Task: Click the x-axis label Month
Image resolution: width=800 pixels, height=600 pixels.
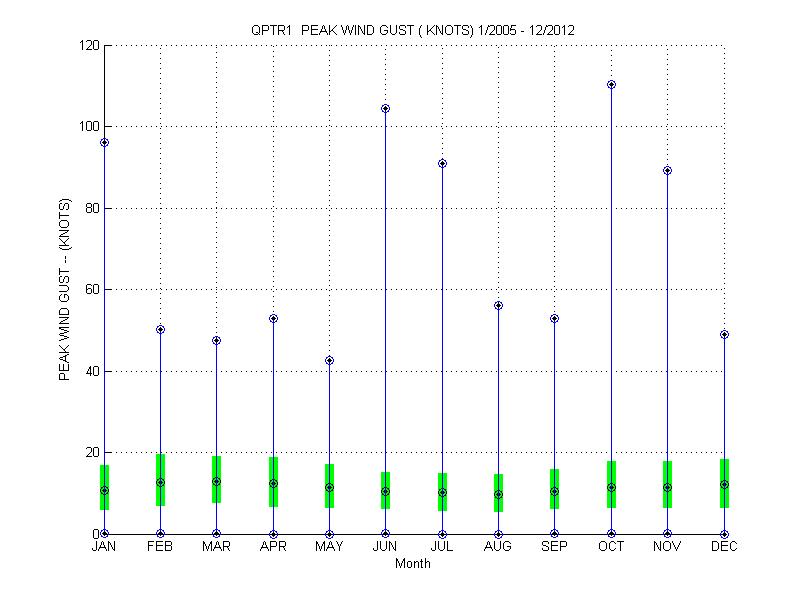Action: point(413,564)
